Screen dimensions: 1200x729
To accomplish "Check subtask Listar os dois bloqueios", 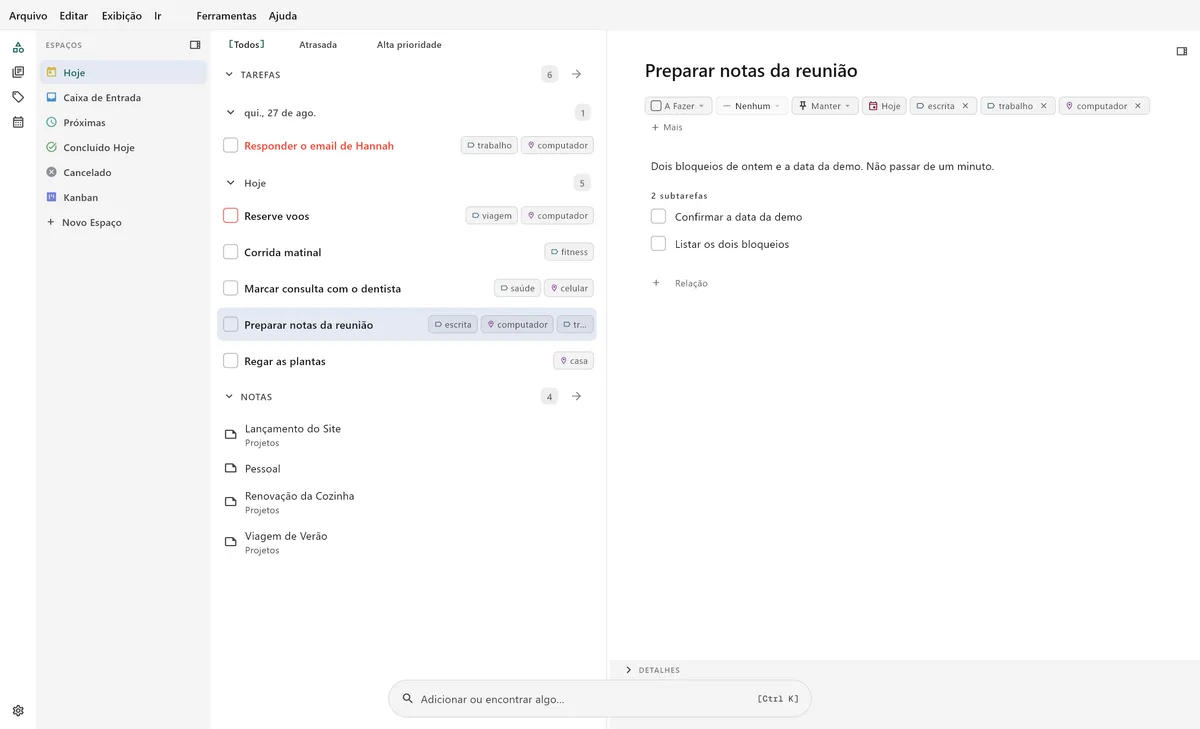I will pyautogui.click(x=658, y=244).
